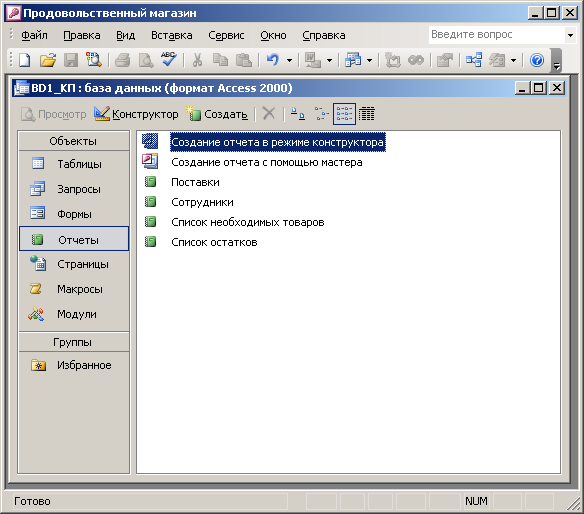
Task: Open Microsoft Access Help icon
Action: coord(537,60)
